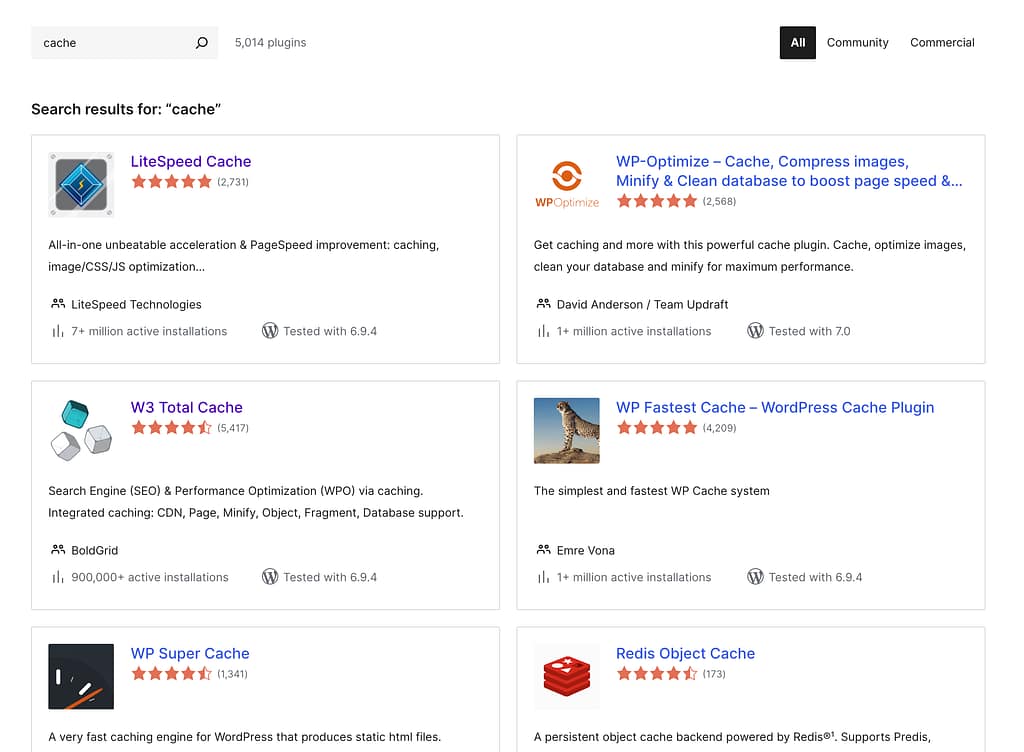Click 900,000+ active installations text

click(150, 577)
